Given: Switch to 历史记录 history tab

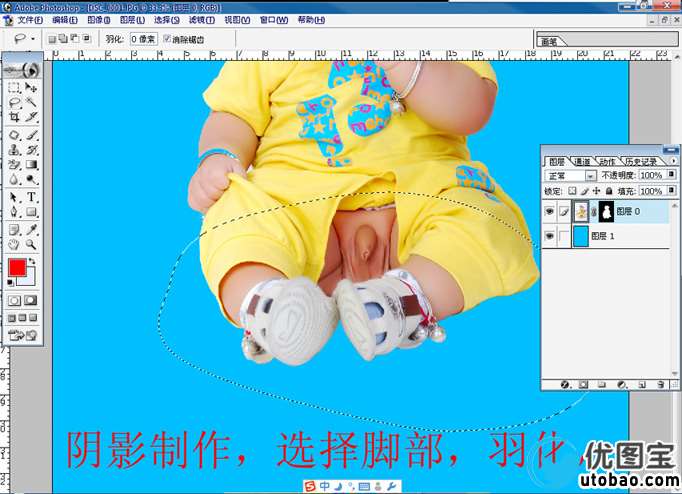Looking at the screenshot, I should tap(641, 162).
